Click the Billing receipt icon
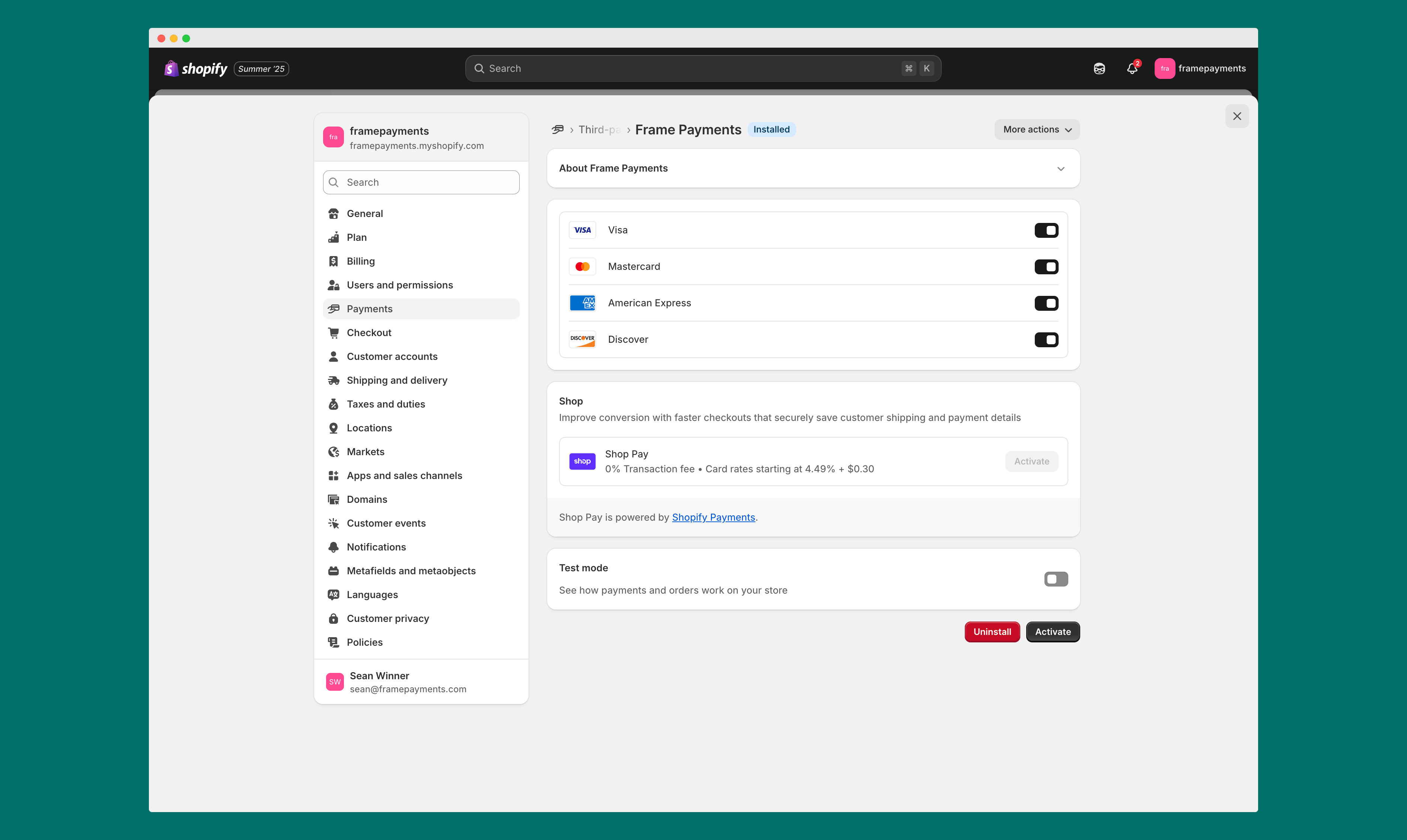This screenshot has height=840, width=1407. pos(334,261)
